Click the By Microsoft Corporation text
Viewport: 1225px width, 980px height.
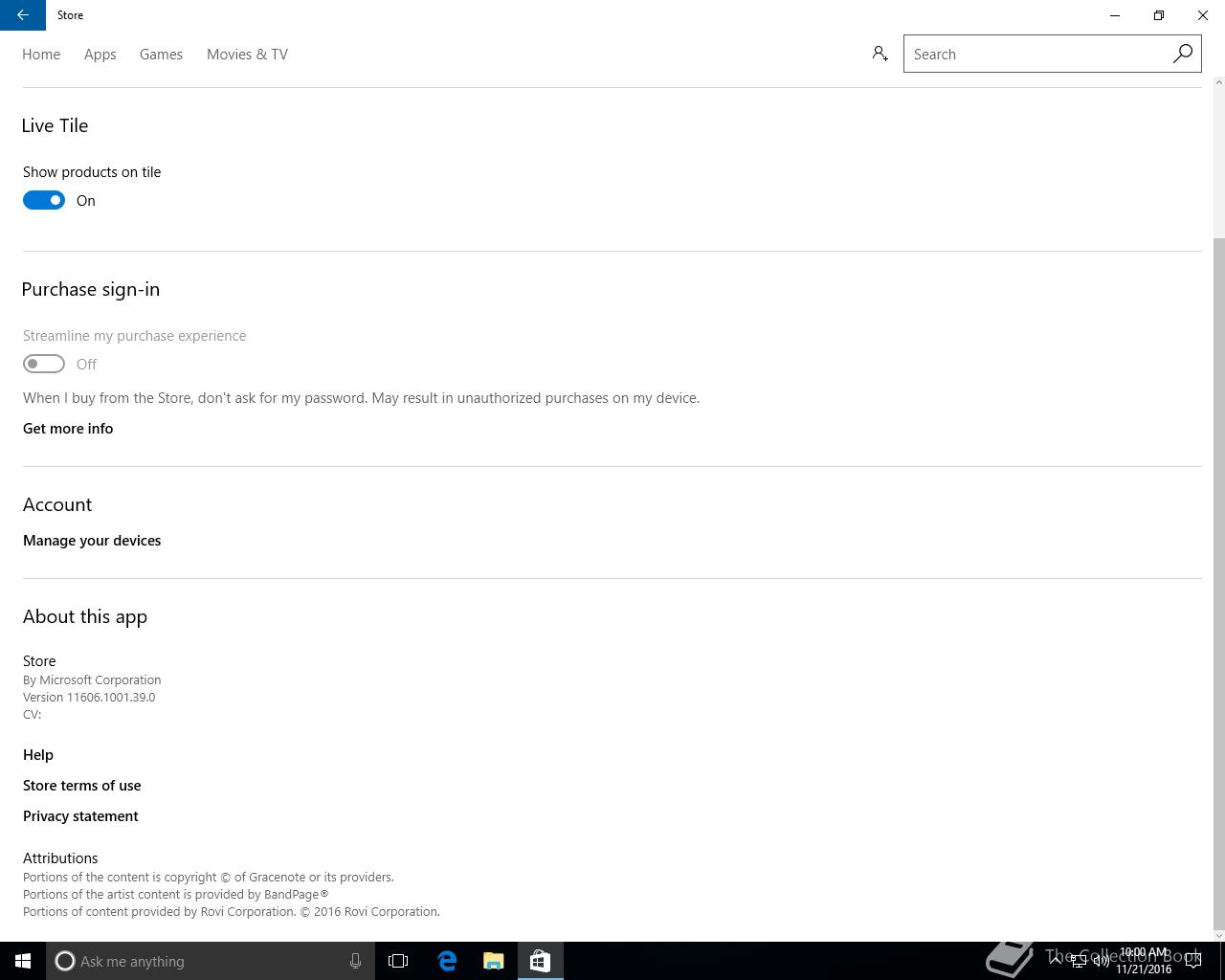click(92, 679)
